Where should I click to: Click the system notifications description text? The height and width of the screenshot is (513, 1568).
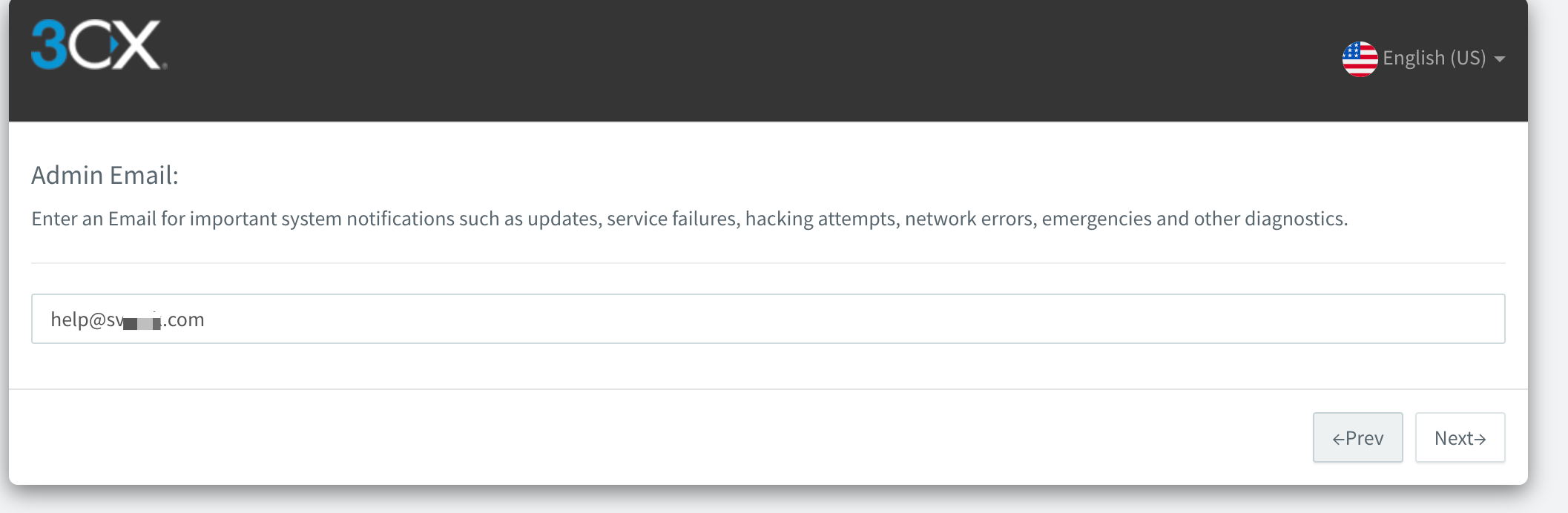(689, 219)
